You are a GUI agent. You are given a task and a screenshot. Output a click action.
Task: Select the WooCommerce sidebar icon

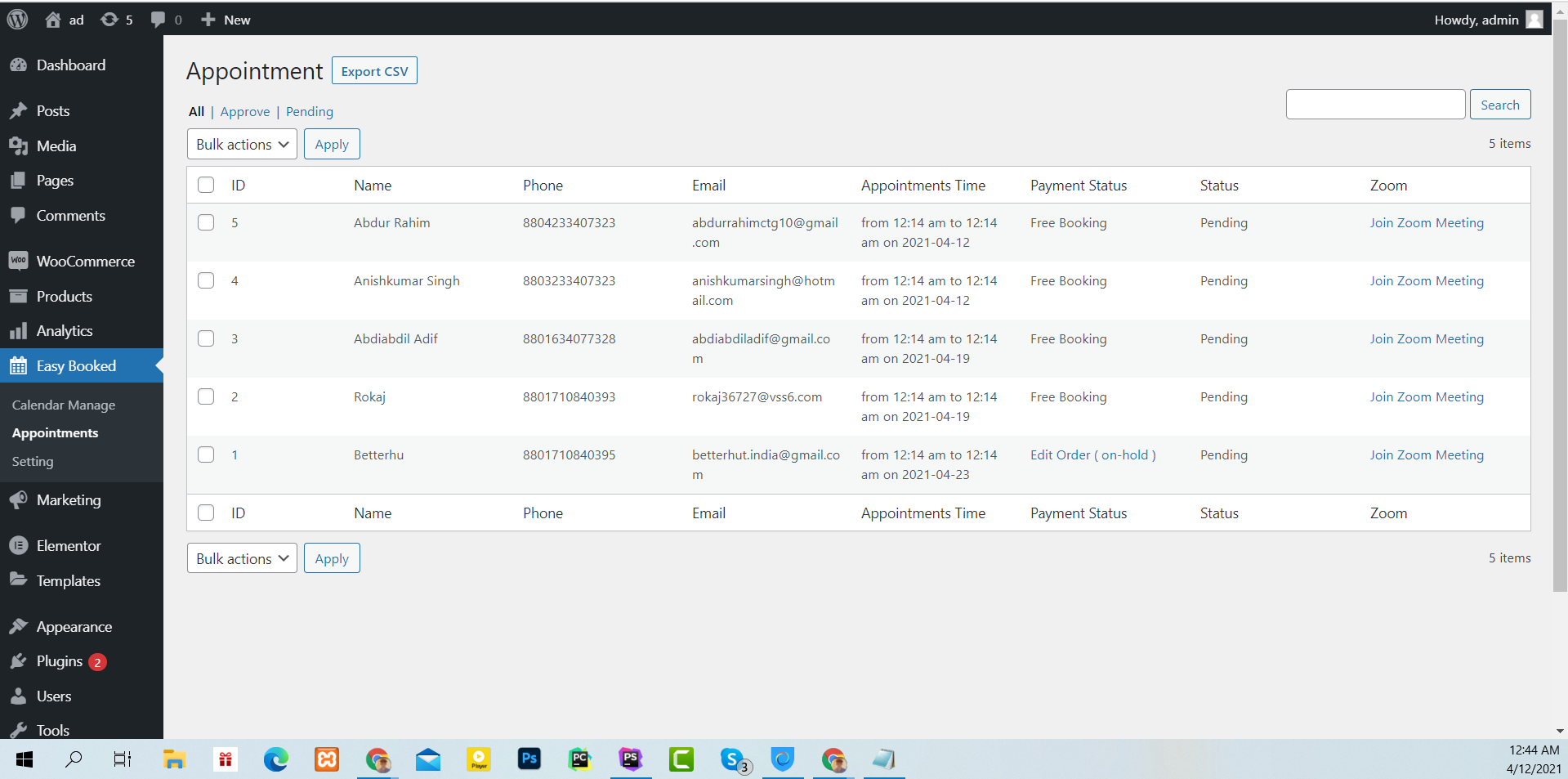click(18, 261)
